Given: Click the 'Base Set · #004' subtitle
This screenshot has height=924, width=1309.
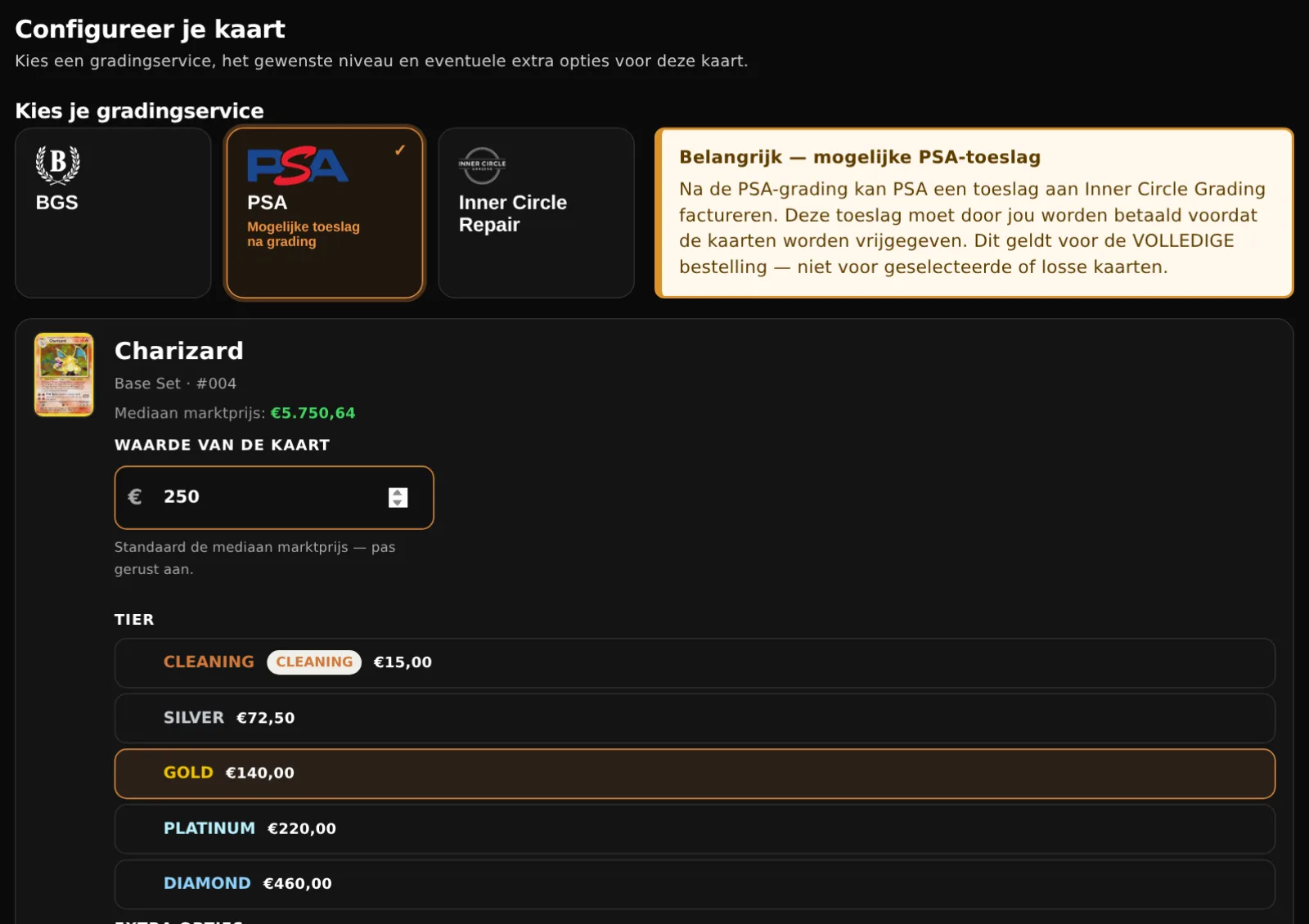Looking at the screenshot, I should pyautogui.click(x=175, y=384).
